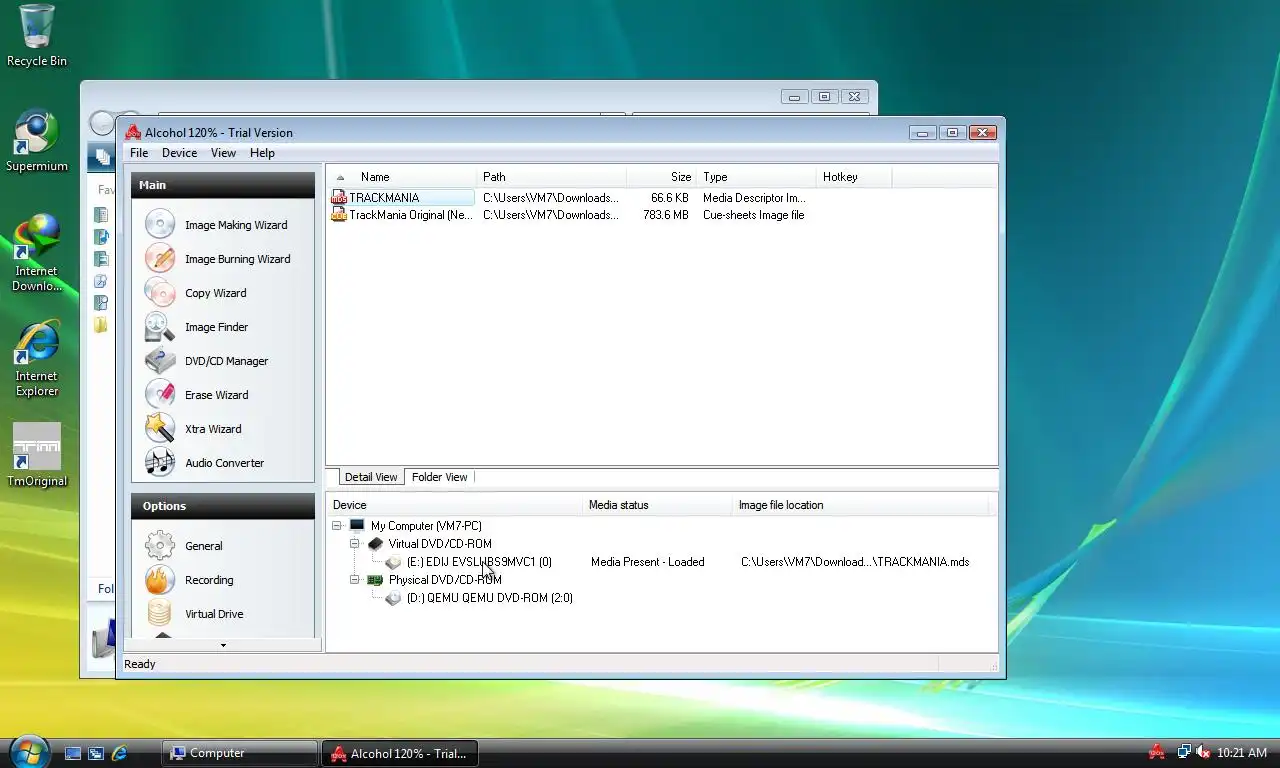Click the Recycle Bin desktop icon

click(x=37, y=36)
